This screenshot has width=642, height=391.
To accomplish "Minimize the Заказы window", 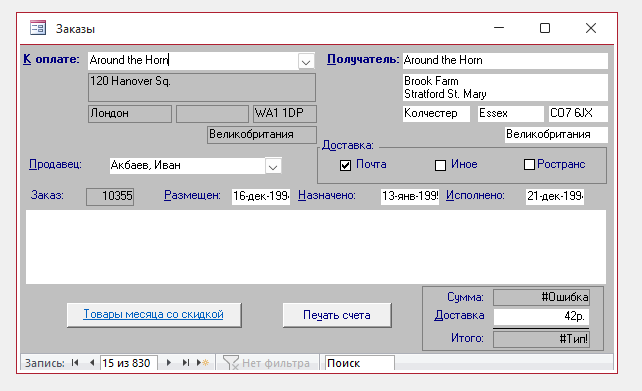I will tap(499, 28).
